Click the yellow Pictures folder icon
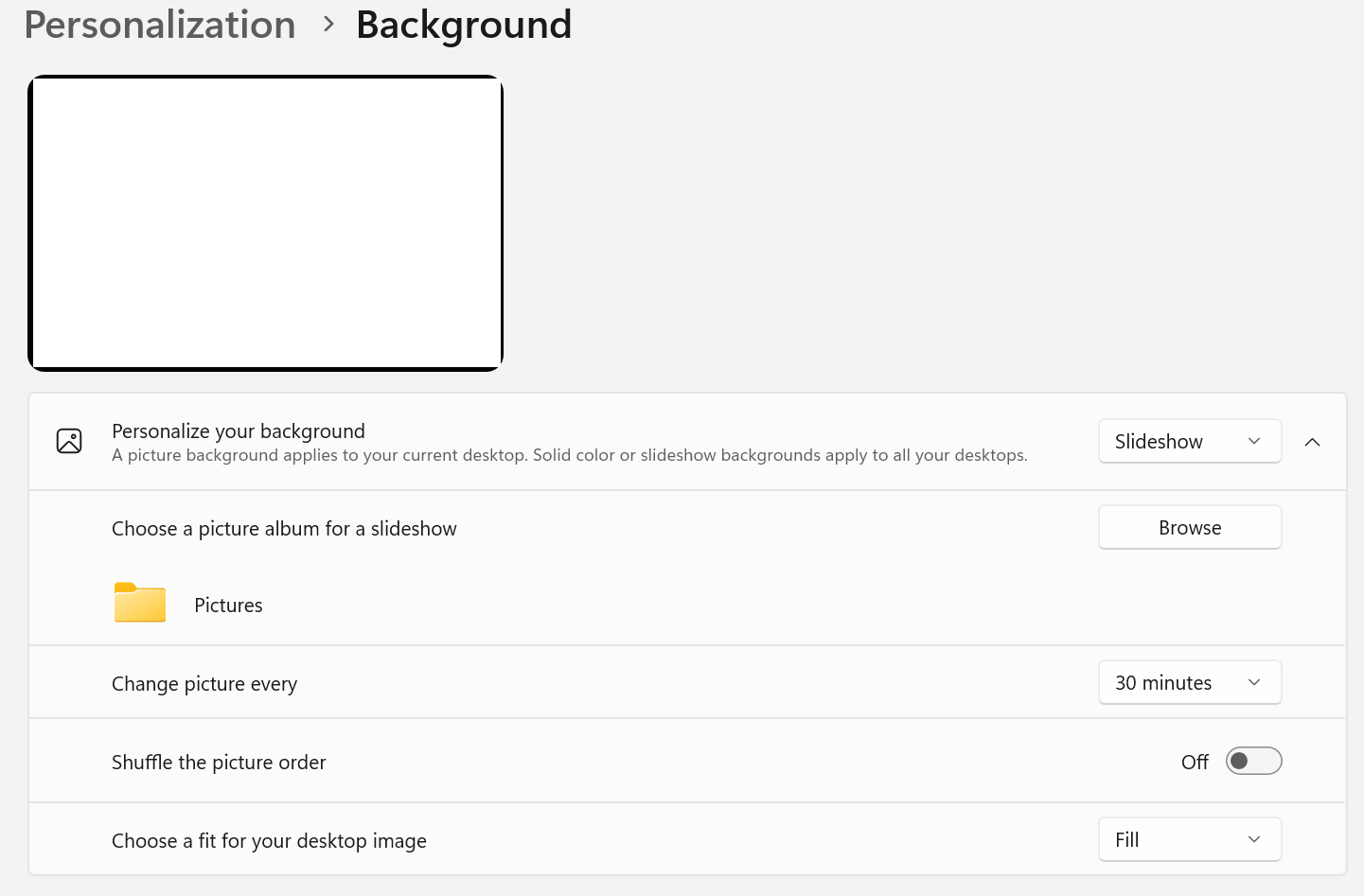 (x=140, y=603)
